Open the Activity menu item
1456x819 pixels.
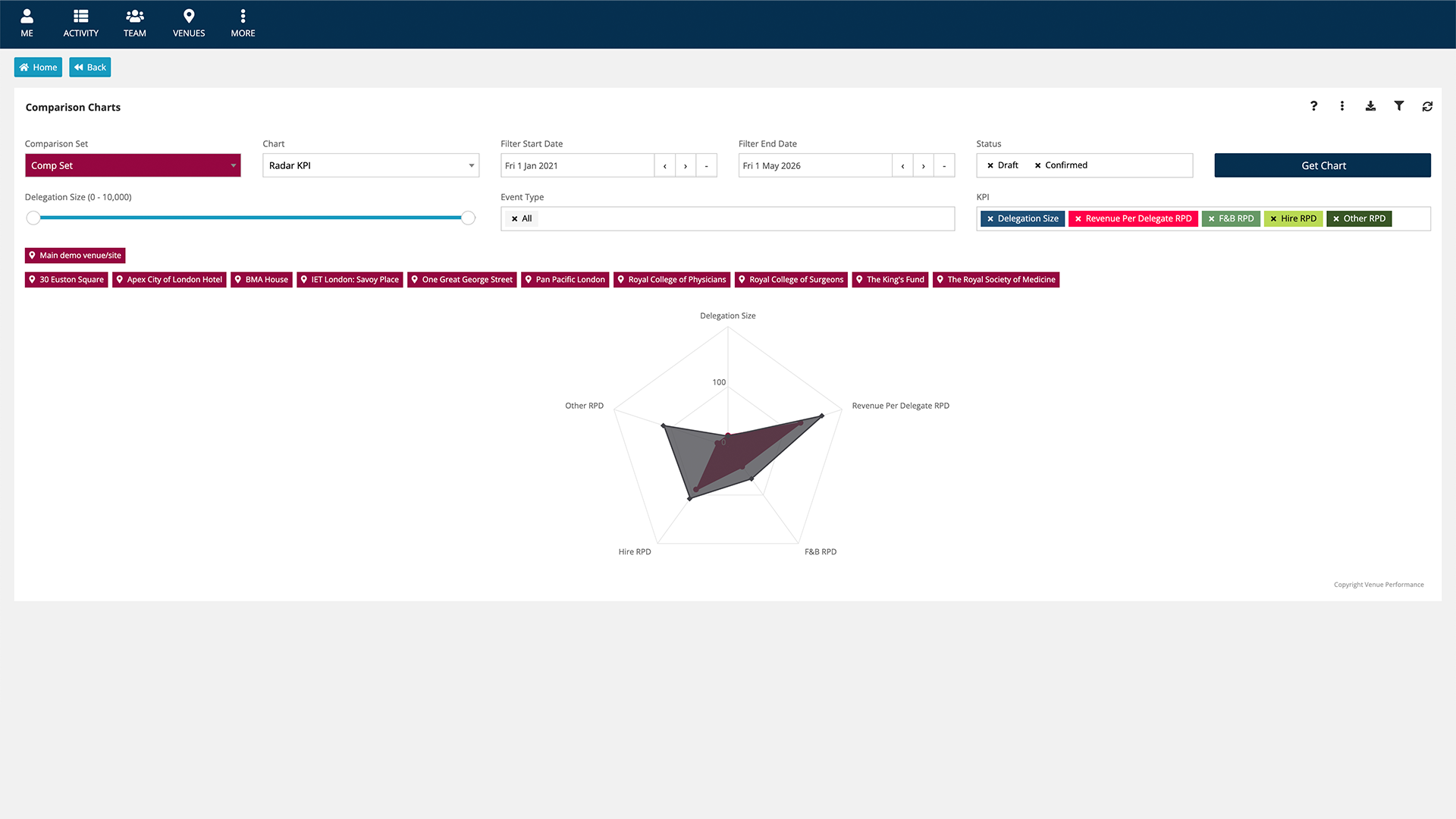pos(80,23)
